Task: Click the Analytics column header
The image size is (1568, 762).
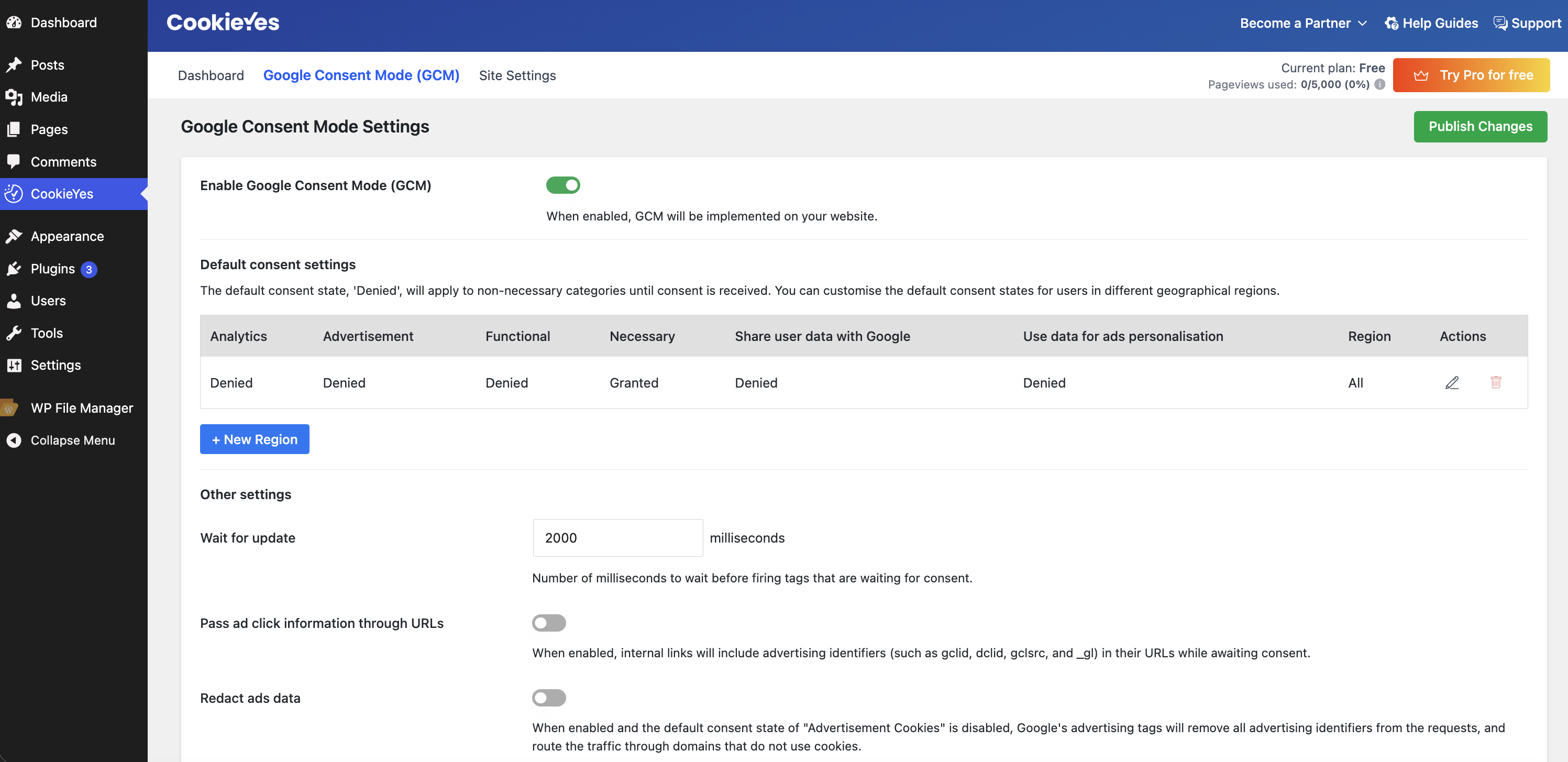Action: point(238,336)
